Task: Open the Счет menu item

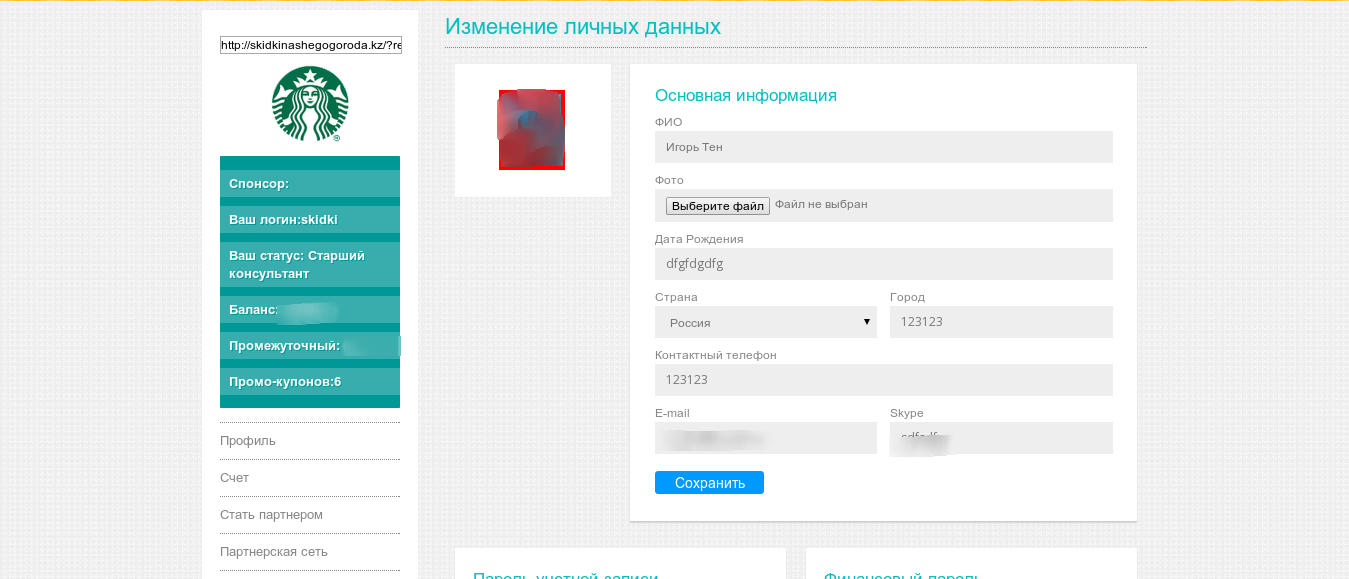Action: [235, 478]
